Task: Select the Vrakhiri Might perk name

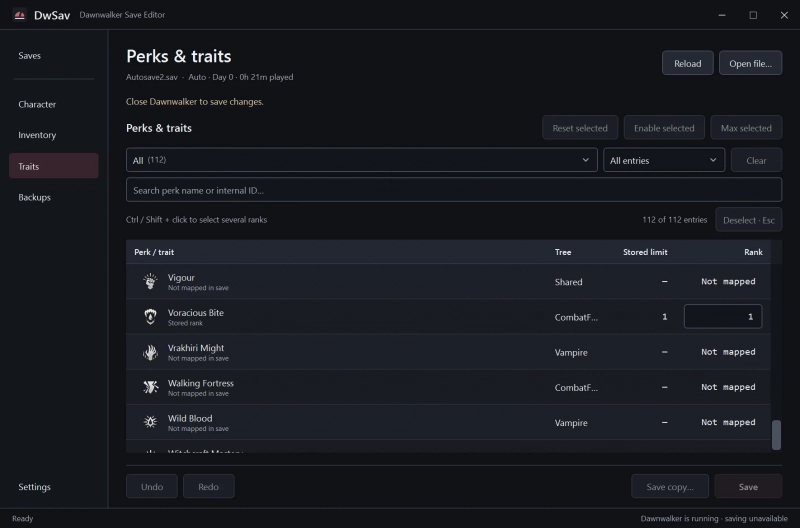Action: [x=196, y=348]
